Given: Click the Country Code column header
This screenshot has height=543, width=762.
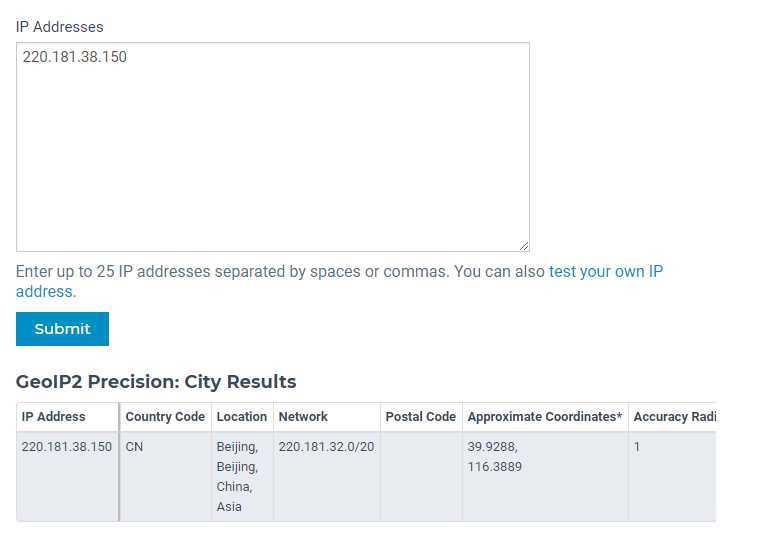Looking at the screenshot, I should point(165,417).
